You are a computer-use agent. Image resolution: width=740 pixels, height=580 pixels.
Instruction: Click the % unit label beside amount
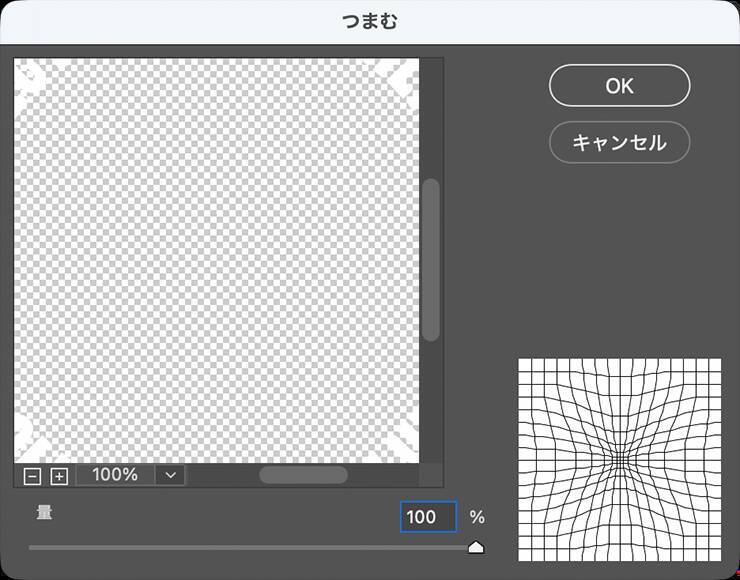click(x=477, y=517)
